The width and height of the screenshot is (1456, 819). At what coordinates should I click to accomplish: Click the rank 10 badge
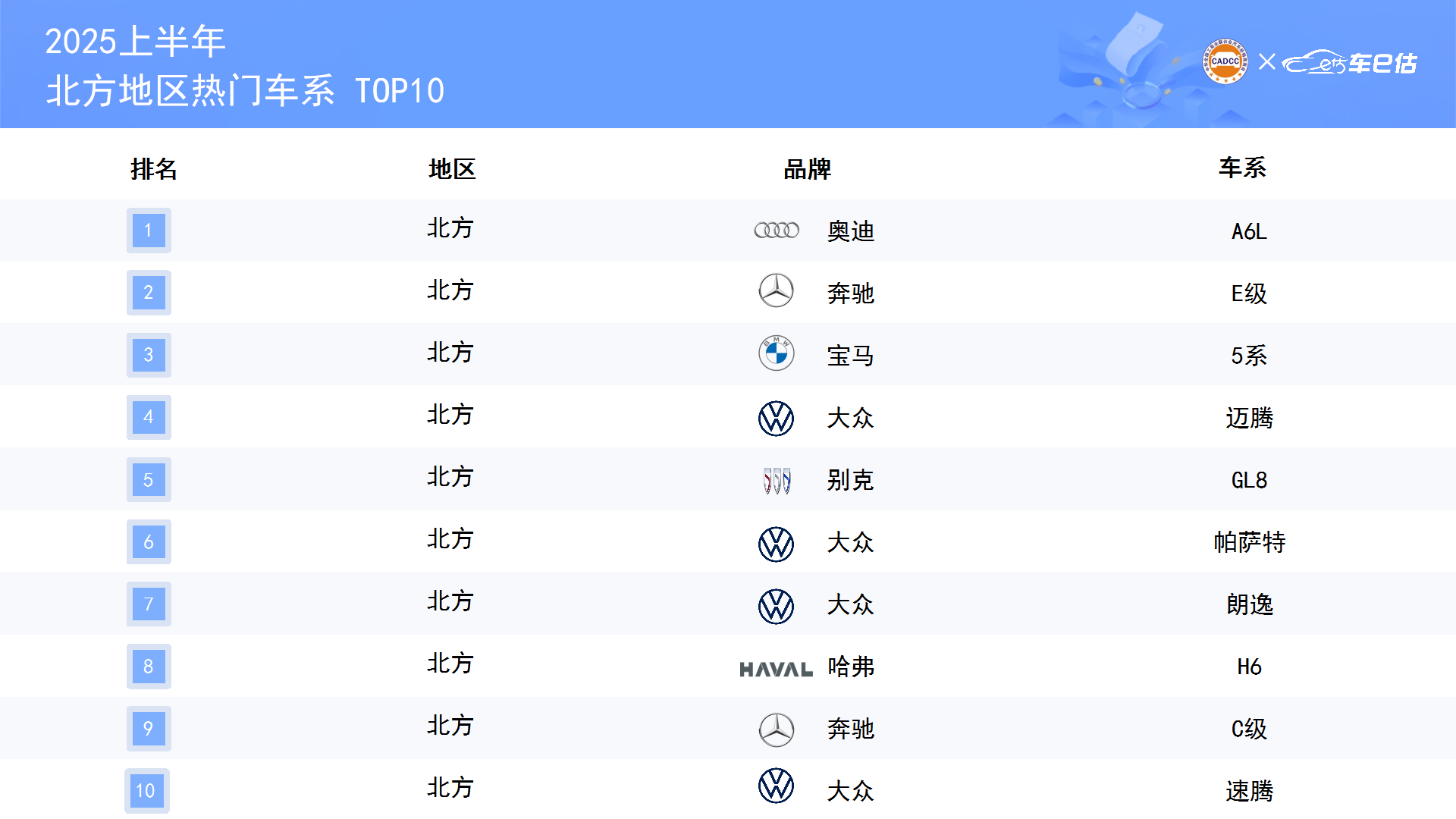147,791
